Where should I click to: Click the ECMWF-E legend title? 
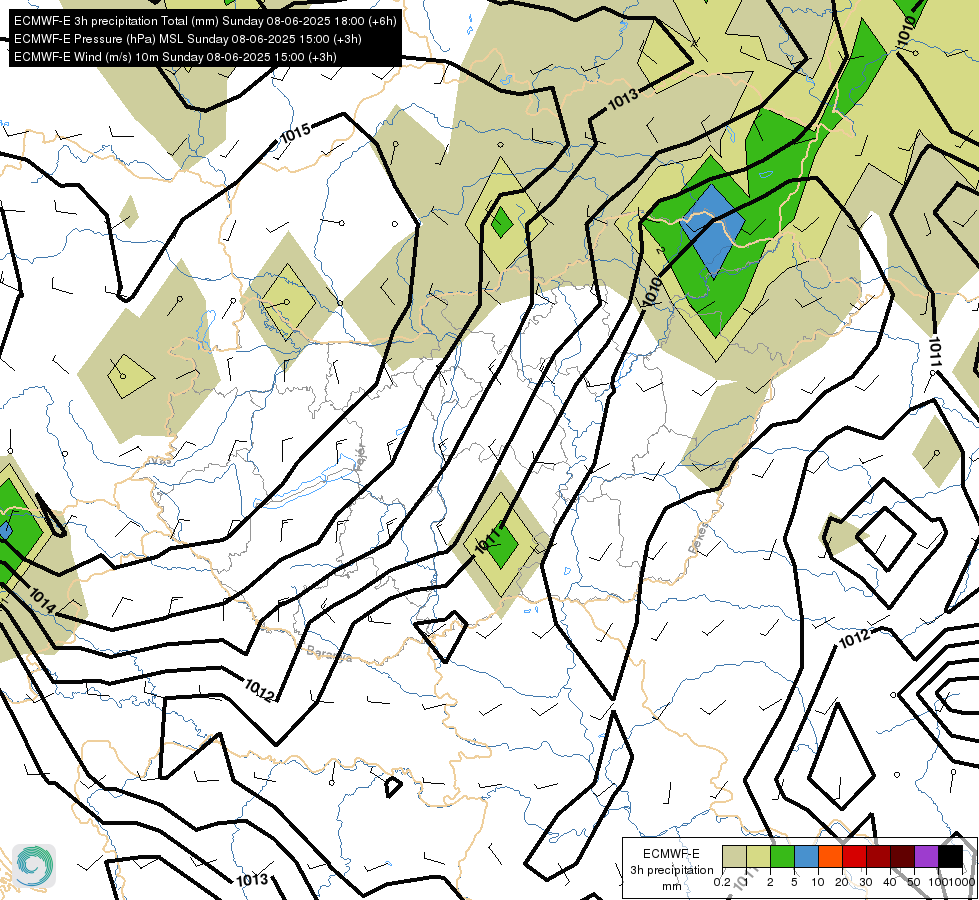point(671,854)
